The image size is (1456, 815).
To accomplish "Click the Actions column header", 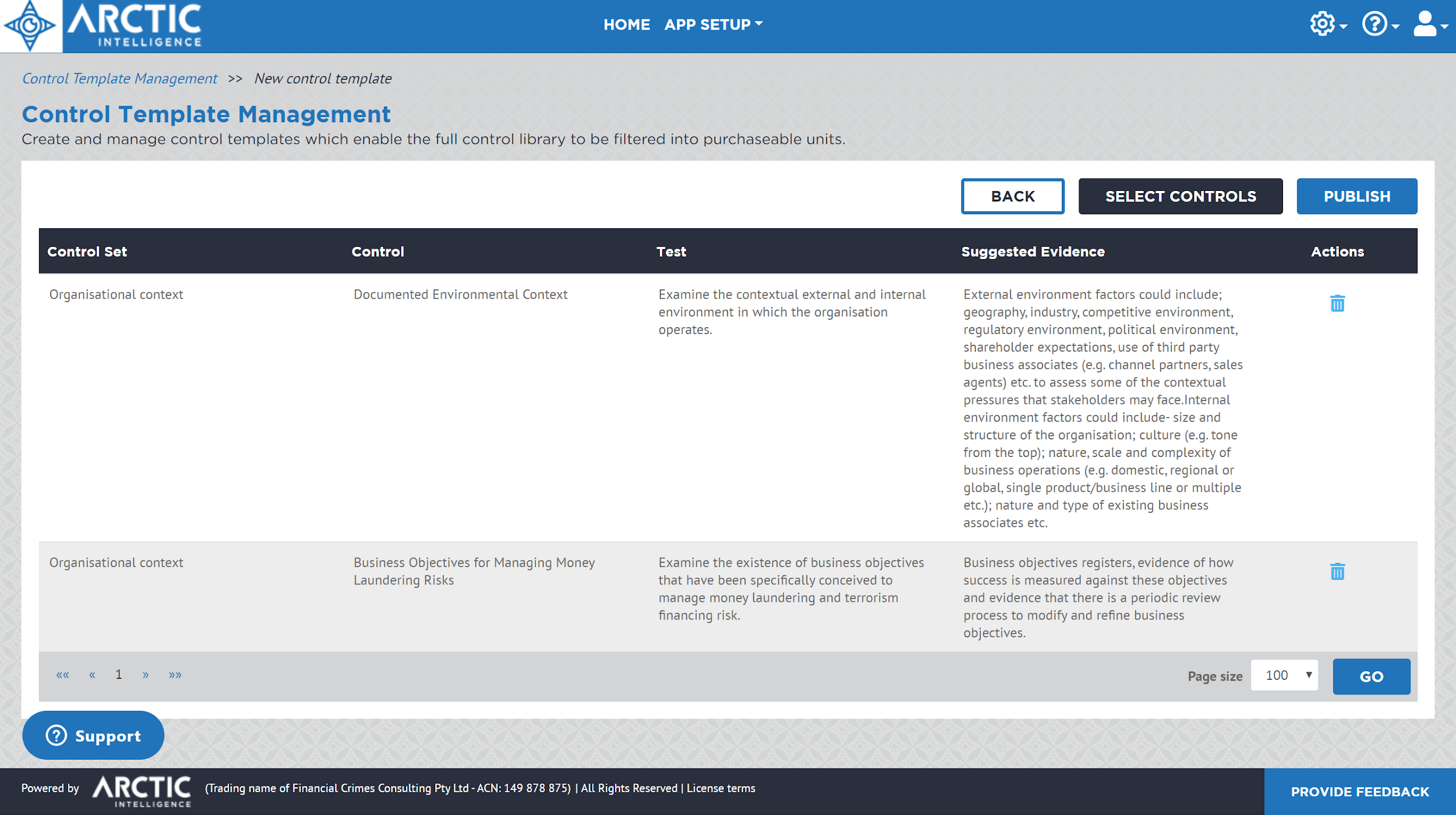I will tap(1337, 251).
